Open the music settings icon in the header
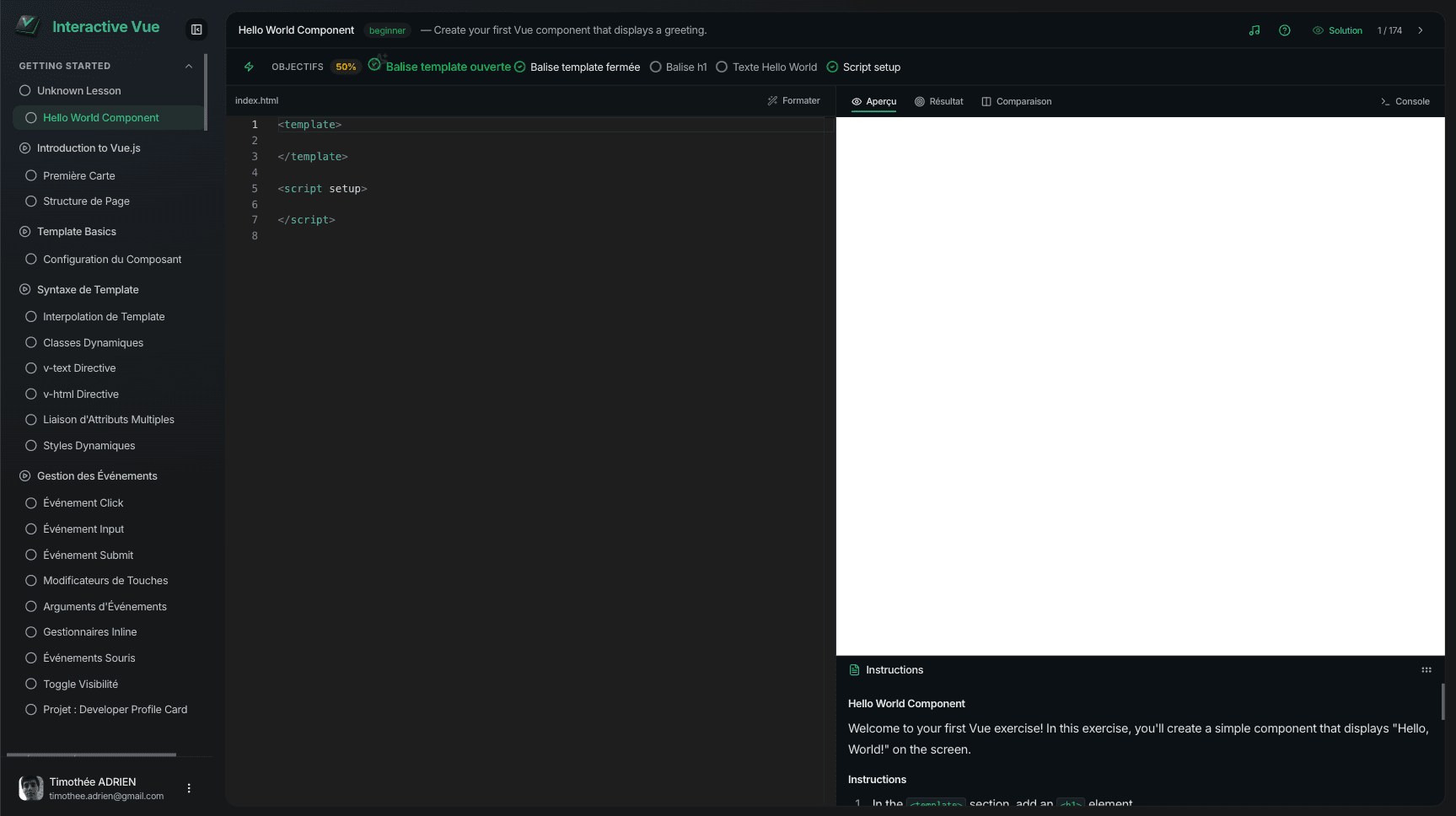This screenshot has width=1456, height=816. (x=1255, y=30)
